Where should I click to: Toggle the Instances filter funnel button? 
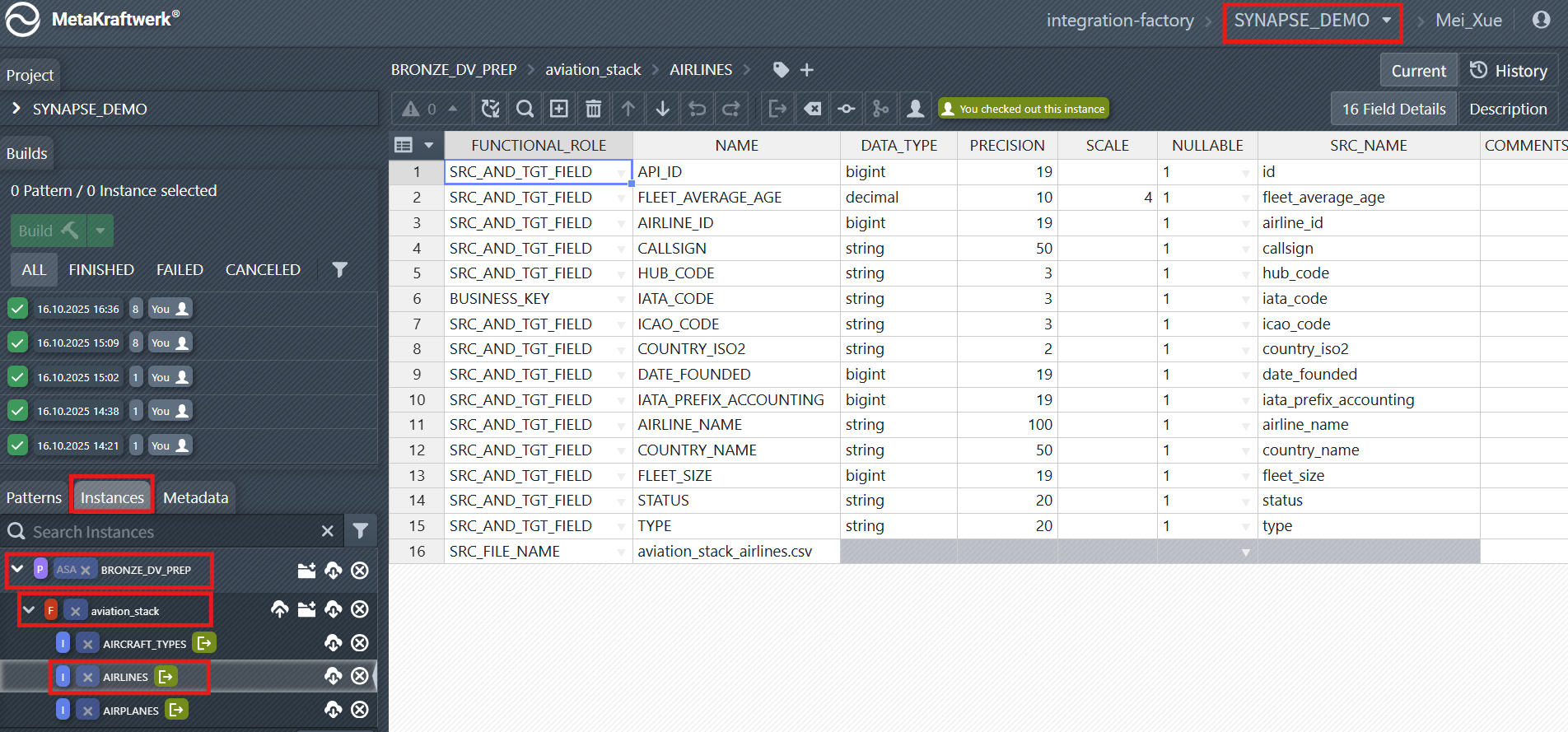(360, 531)
